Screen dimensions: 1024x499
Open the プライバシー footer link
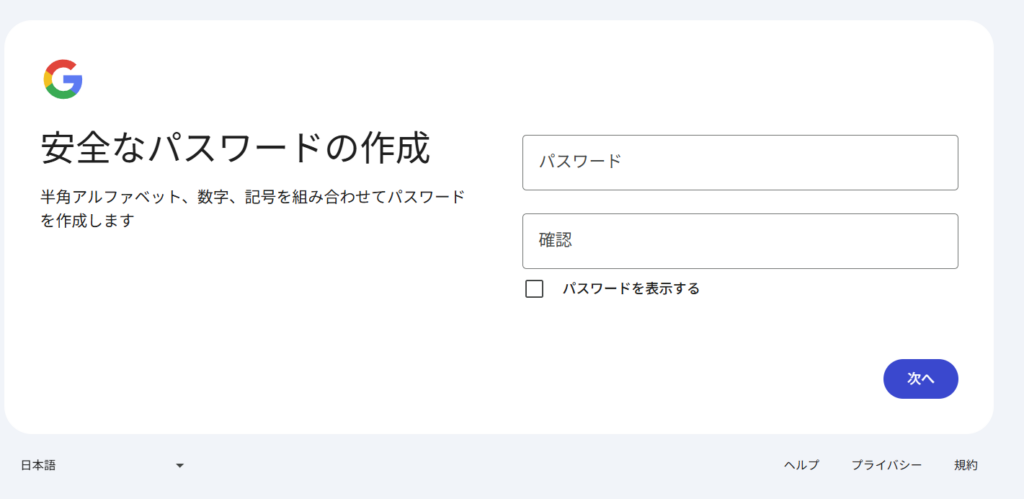pyautogui.click(x=886, y=466)
